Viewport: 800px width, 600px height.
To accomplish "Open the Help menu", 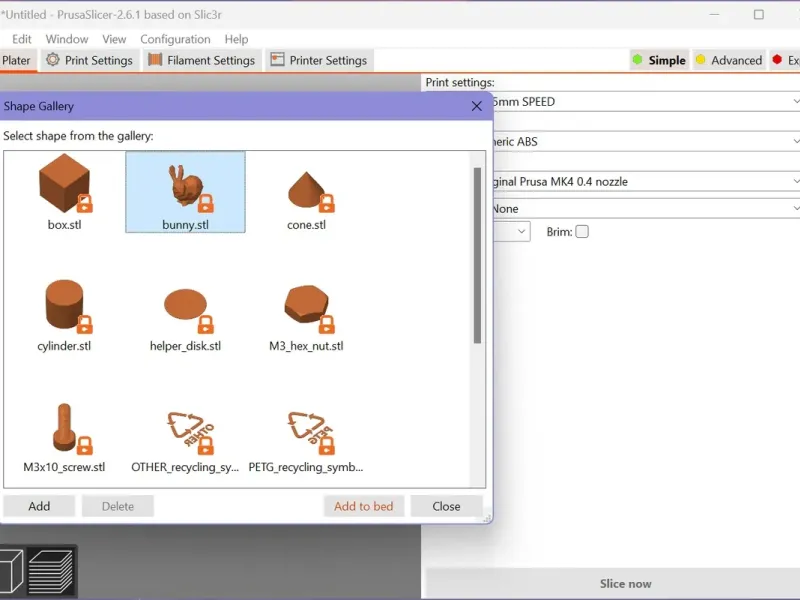I will [236, 39].
